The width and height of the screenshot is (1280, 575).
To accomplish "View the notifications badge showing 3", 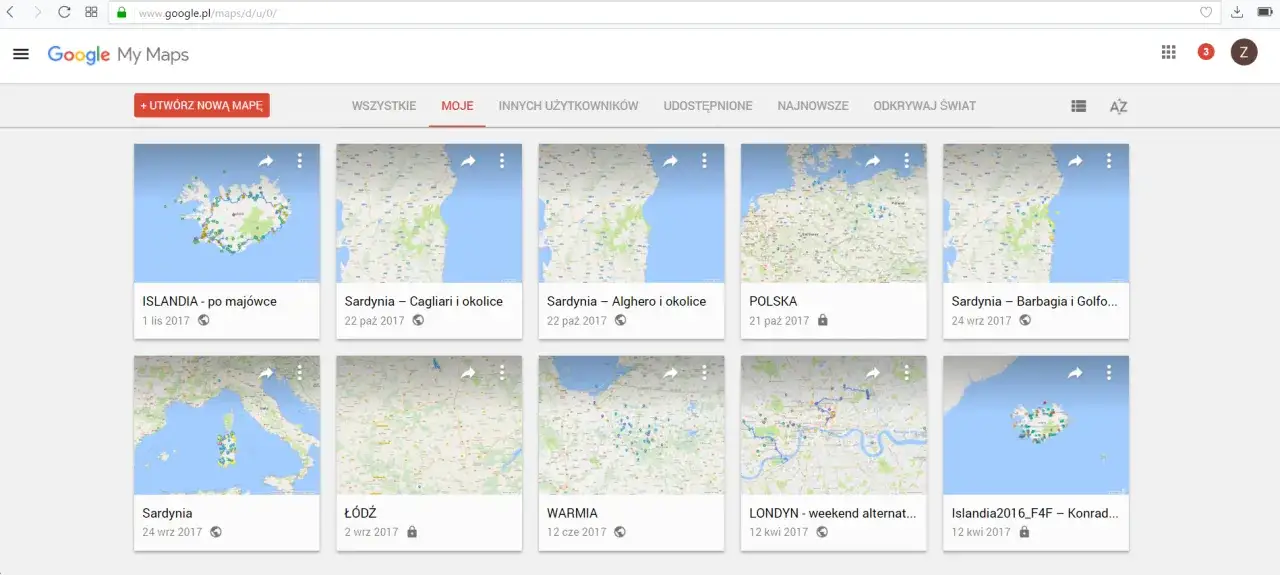I will (1206, 52).
